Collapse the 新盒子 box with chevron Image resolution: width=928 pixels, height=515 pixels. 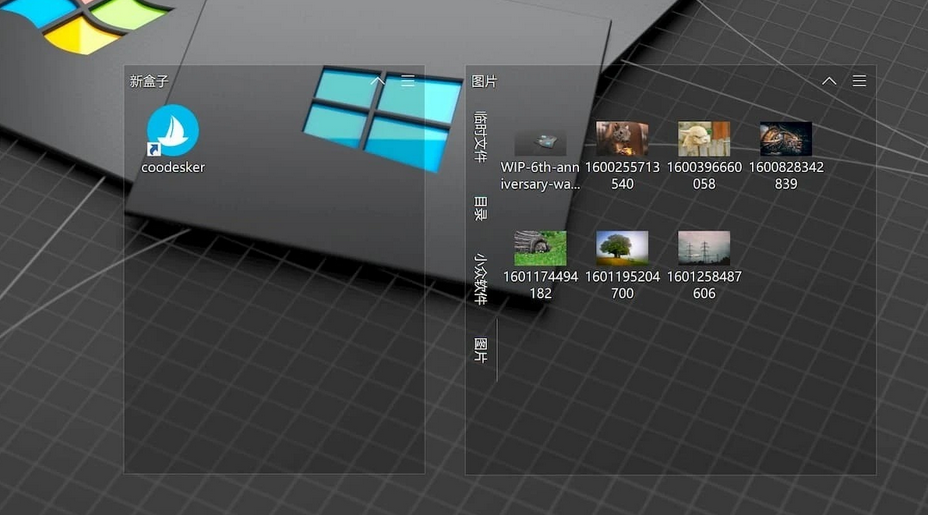pos(378,81)
